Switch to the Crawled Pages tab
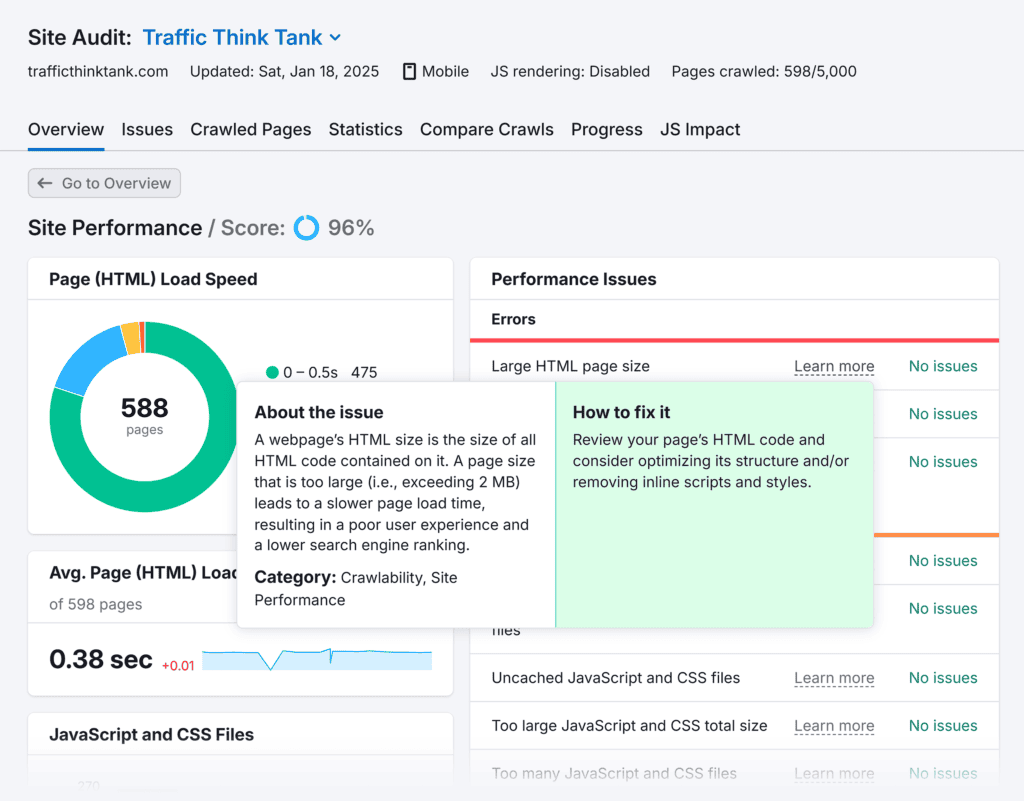1024x801 pixels. tap(250, 129)
